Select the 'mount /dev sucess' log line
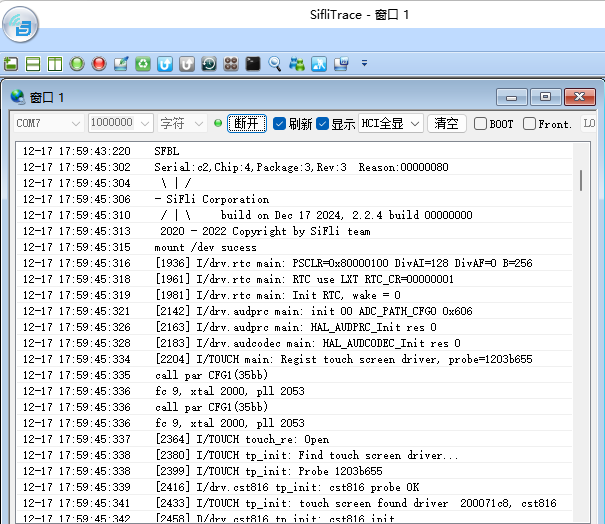 click(295, 247)
